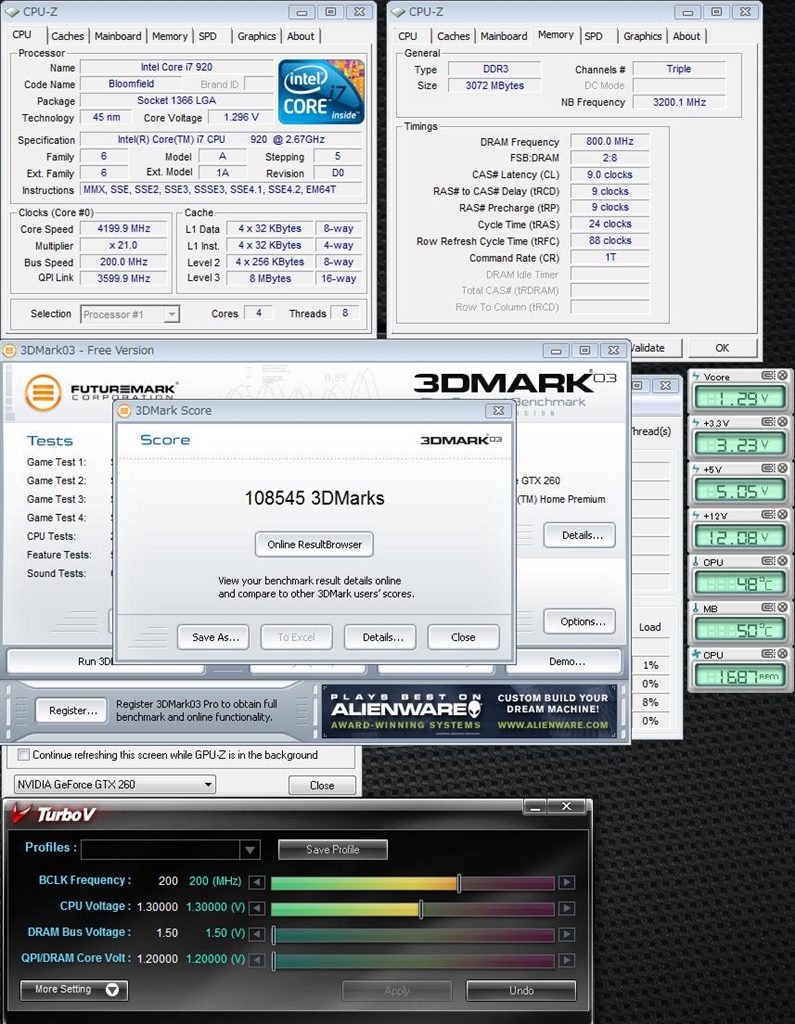Minimize the TurboV window

tap(535, 808)
